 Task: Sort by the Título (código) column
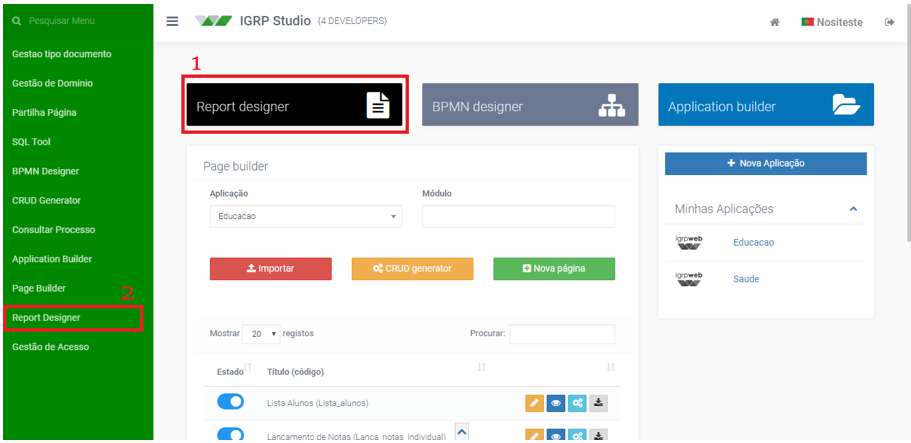click(482, 367)
